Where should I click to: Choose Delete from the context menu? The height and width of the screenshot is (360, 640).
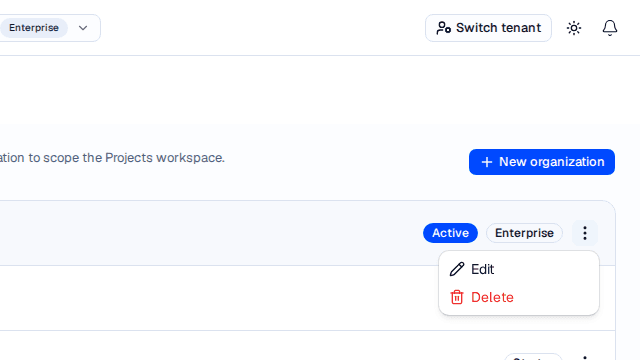click(x=519, y=298)
